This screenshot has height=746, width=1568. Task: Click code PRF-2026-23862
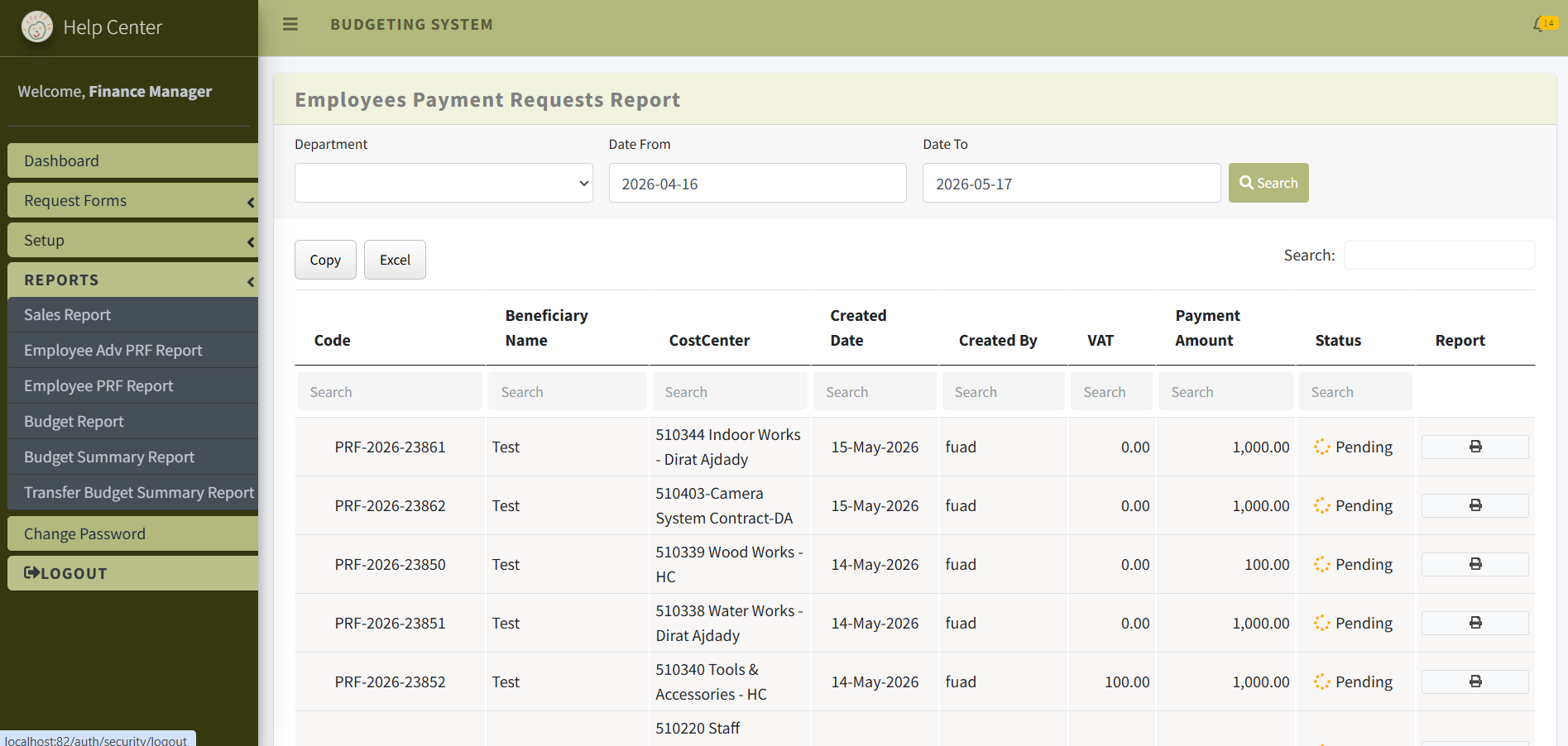[x=390, y=505]
